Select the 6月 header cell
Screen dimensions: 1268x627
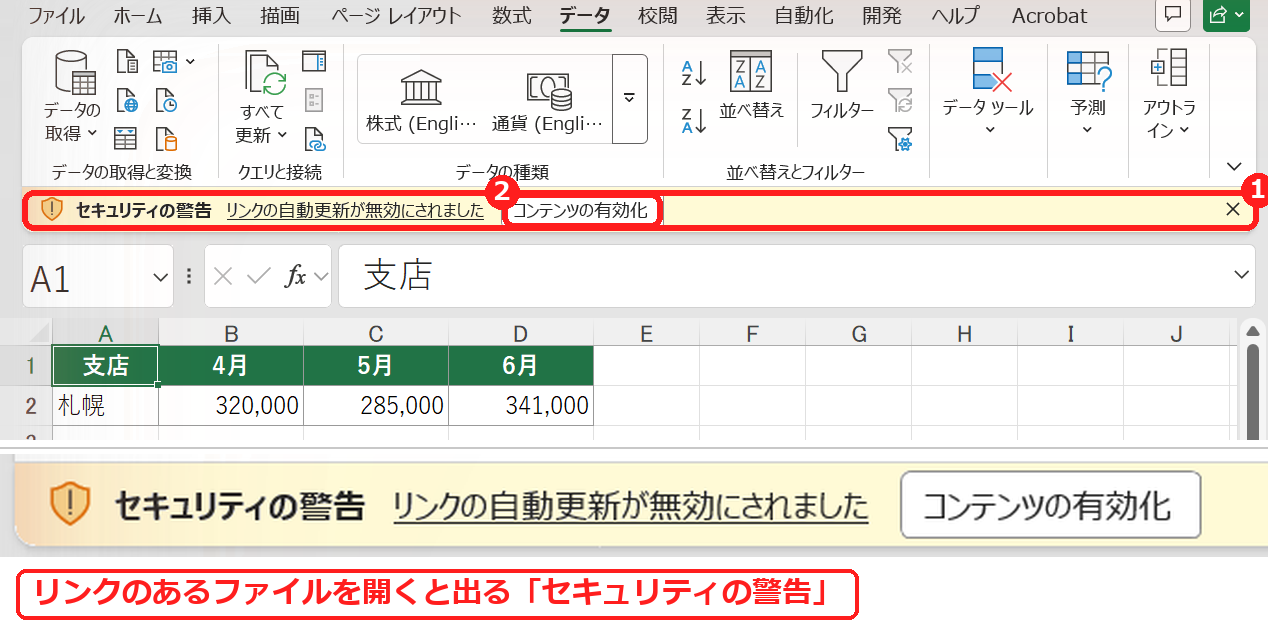(521, 365)
